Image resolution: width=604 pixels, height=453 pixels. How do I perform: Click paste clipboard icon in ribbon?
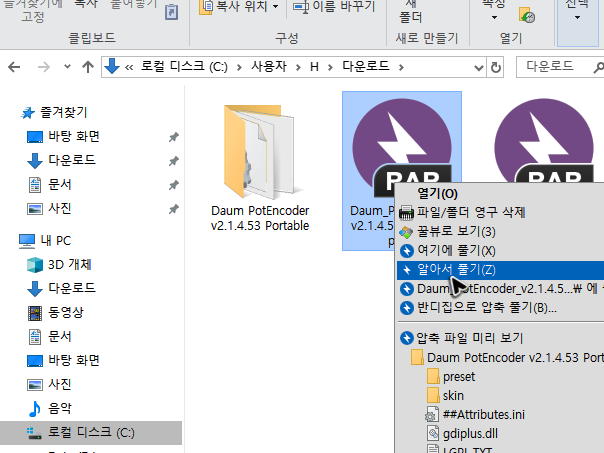(x=171, y=12)
